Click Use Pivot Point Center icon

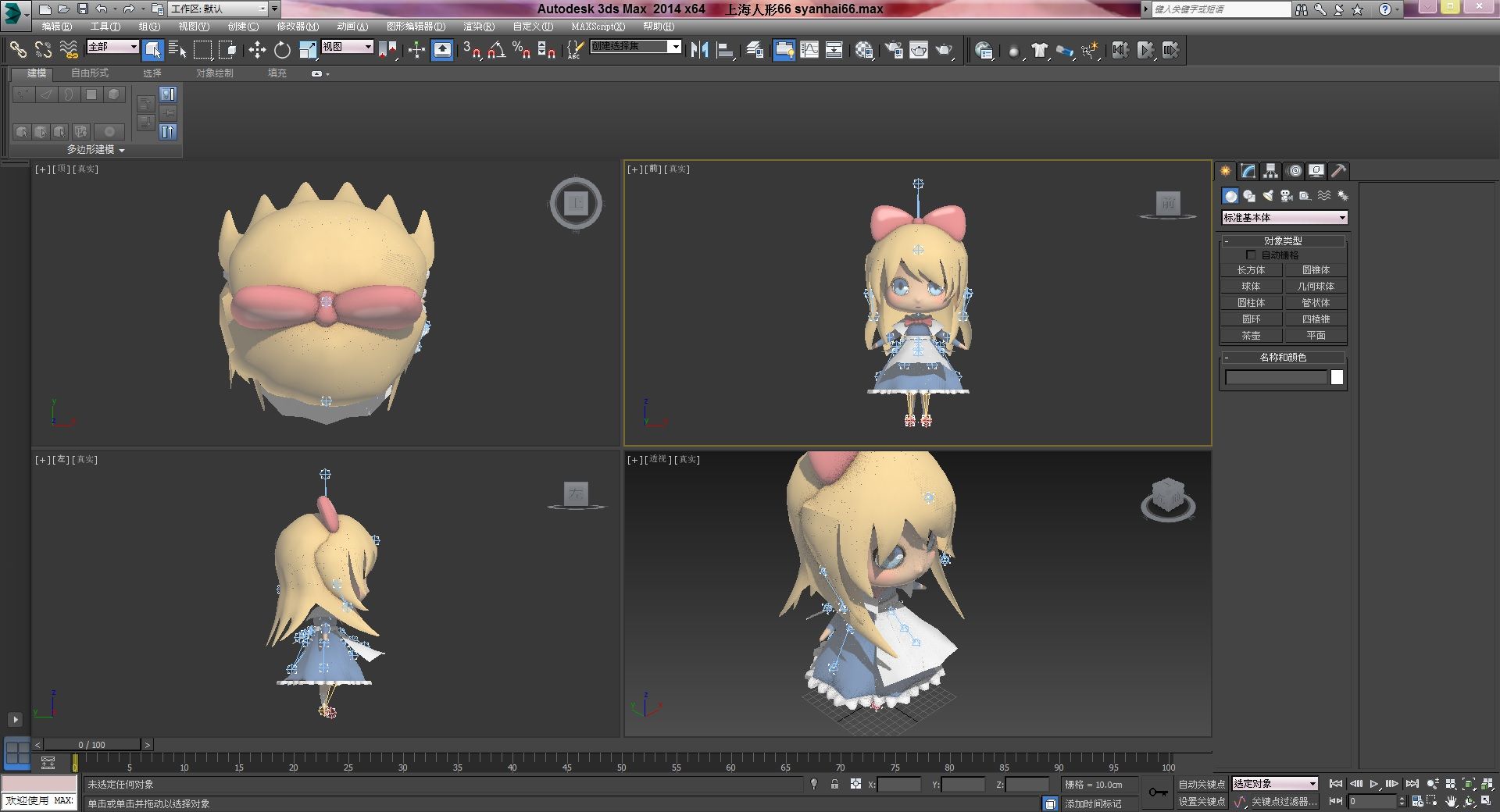[x=387, y=50]
